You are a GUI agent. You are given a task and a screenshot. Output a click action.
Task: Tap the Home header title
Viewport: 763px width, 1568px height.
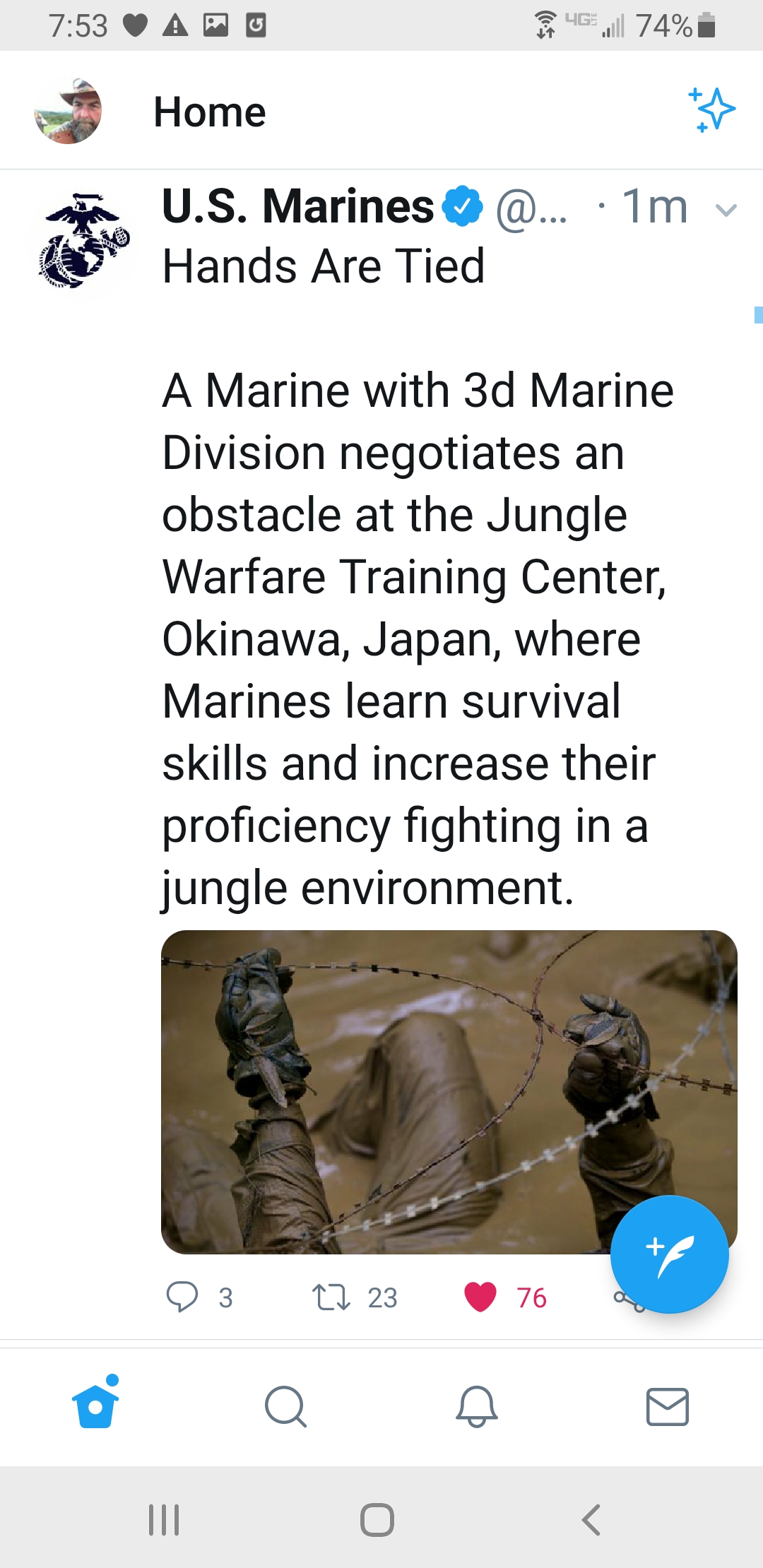coord(210,112)
